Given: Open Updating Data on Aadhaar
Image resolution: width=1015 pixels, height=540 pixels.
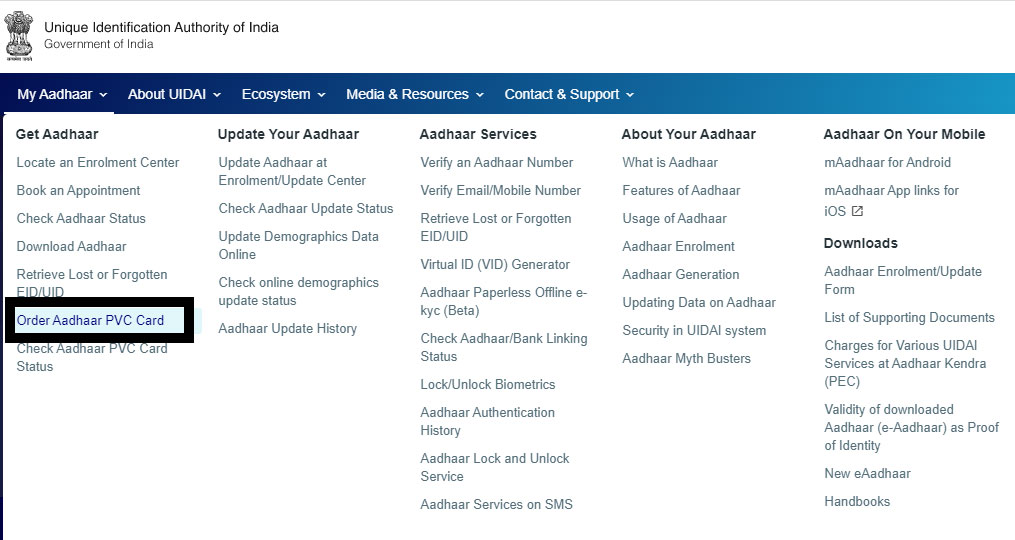Looking at the screenshot, I should pos(699,302).
